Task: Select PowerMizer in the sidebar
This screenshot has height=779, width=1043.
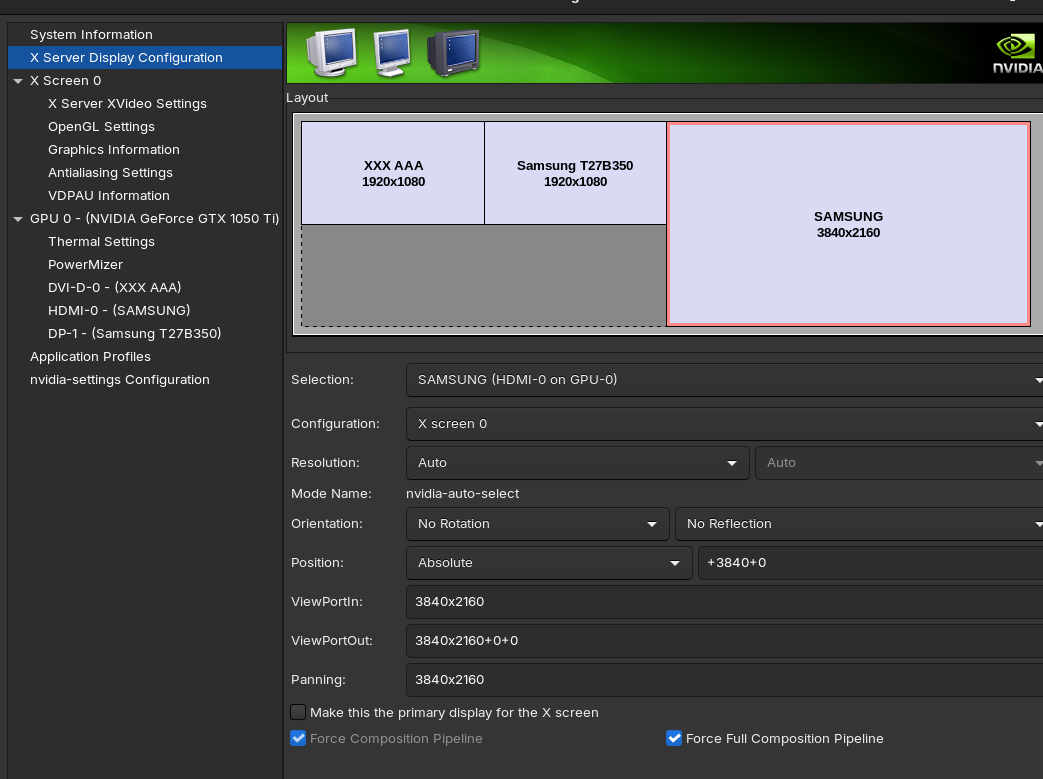Action: [x=85, y=265]
